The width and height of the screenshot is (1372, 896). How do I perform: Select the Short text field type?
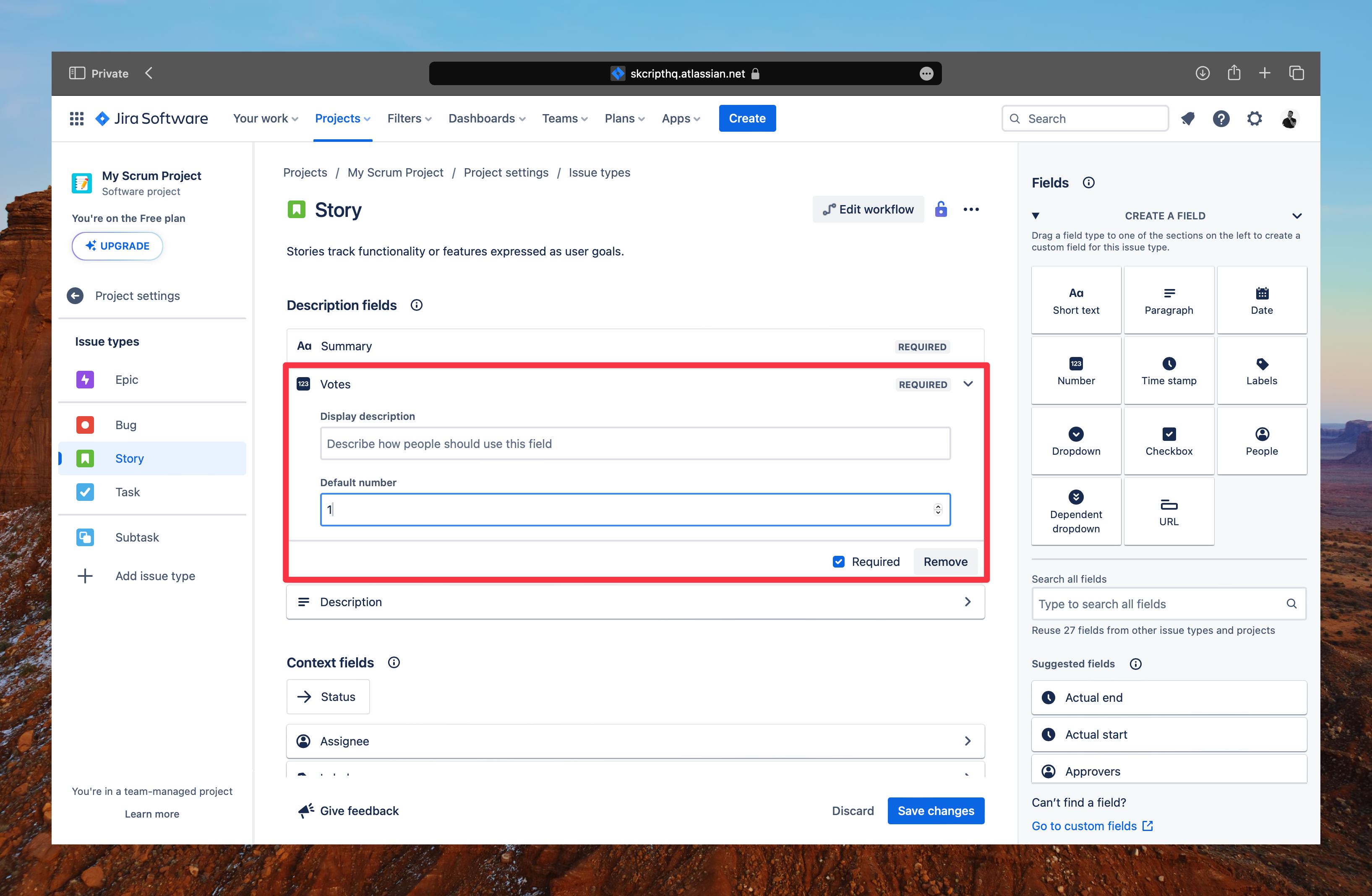[x=1076, y=299]
